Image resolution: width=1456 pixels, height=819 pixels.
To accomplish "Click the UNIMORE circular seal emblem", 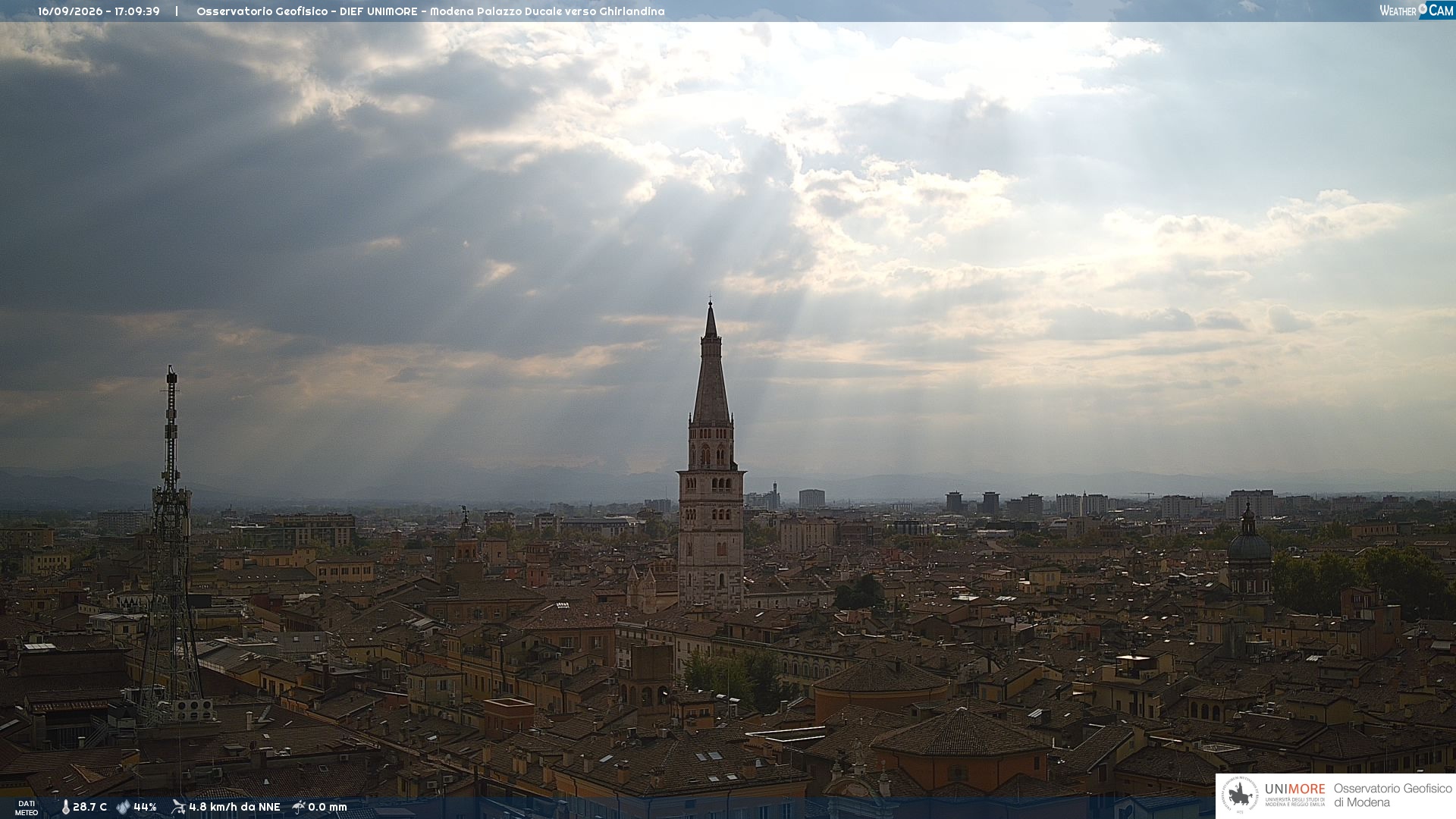I will click(x=1241, y=795).
